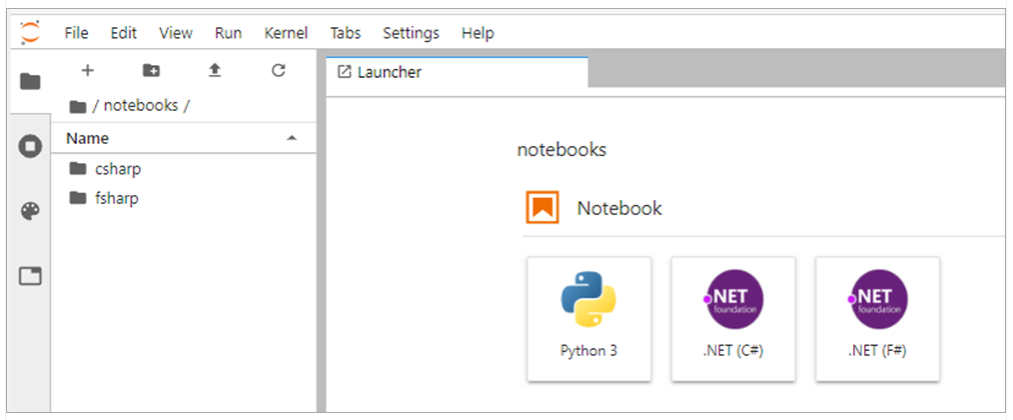Image resolution: width=1013 pixels, height=420 pixels.
Task: Toggle sort order arrow in Name header
Action: tap(292, 138)
